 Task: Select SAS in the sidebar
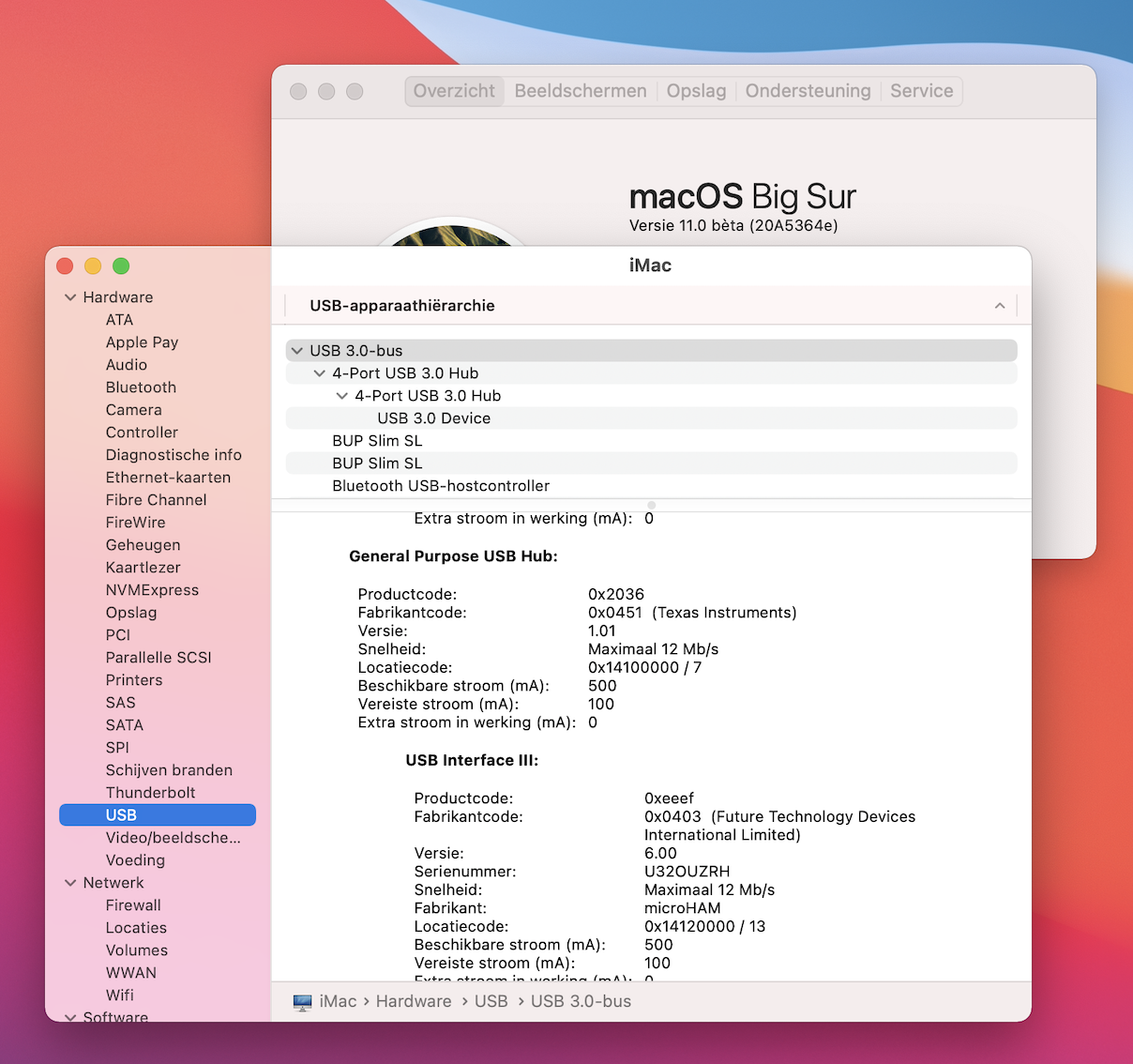tap(120, 703)
